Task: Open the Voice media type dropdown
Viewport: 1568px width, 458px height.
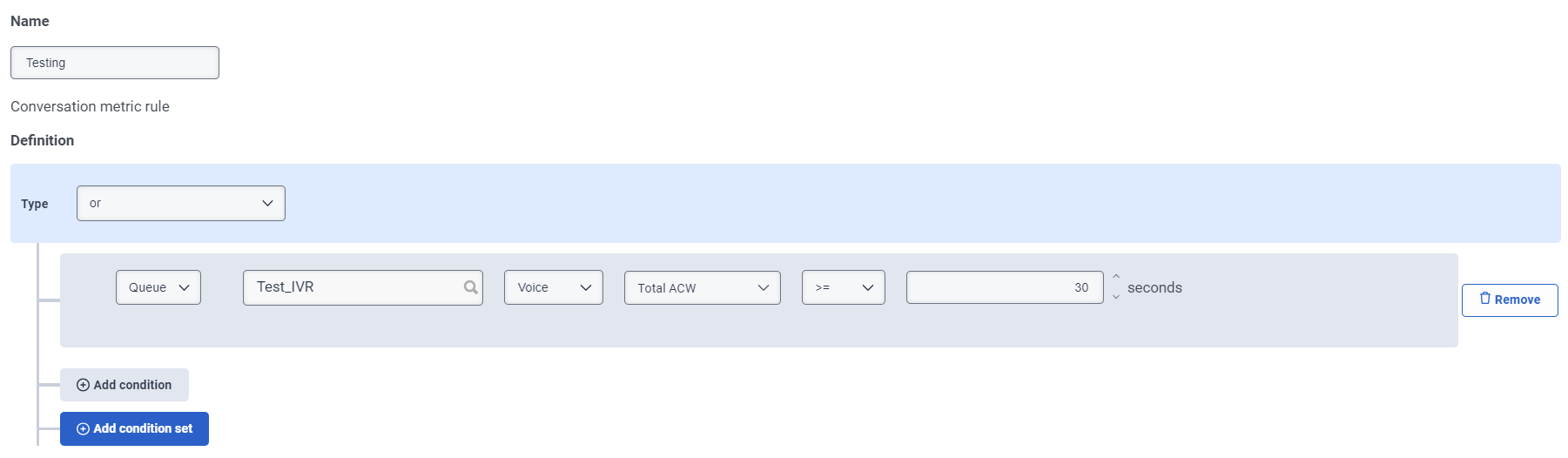Action: (553, 287)
